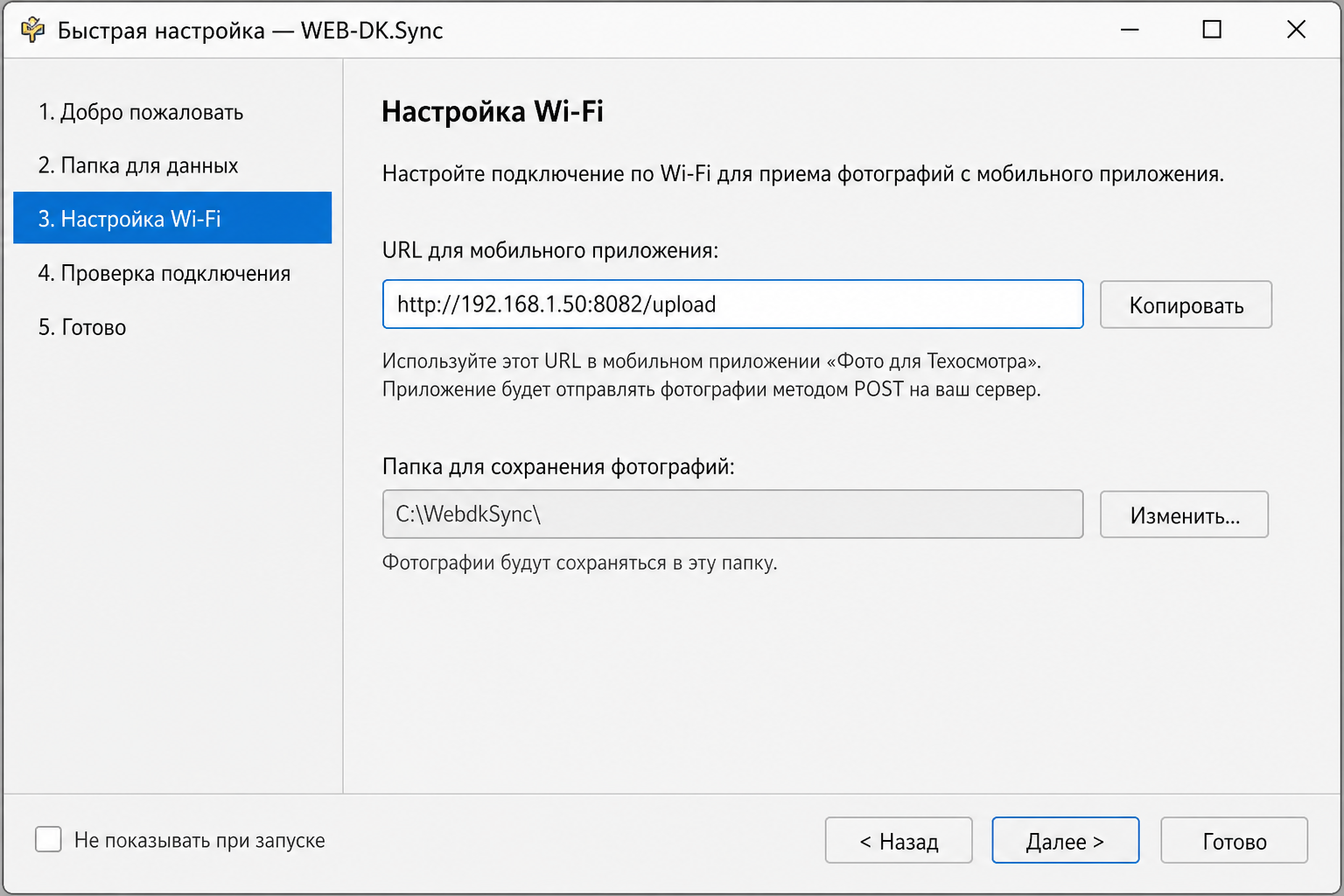
Task: Click the window title Быстрая настройка — WEB-DK.Sync
Action: click(250, 31)
